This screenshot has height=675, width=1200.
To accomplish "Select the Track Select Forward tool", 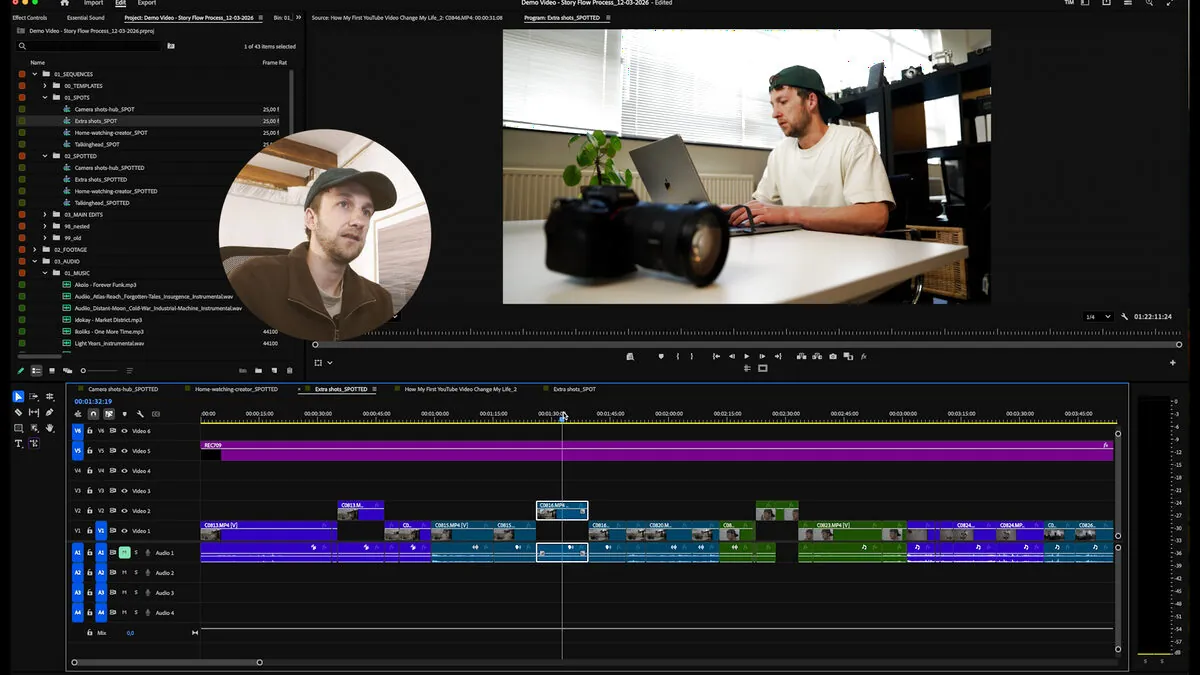I will [34, 397].
